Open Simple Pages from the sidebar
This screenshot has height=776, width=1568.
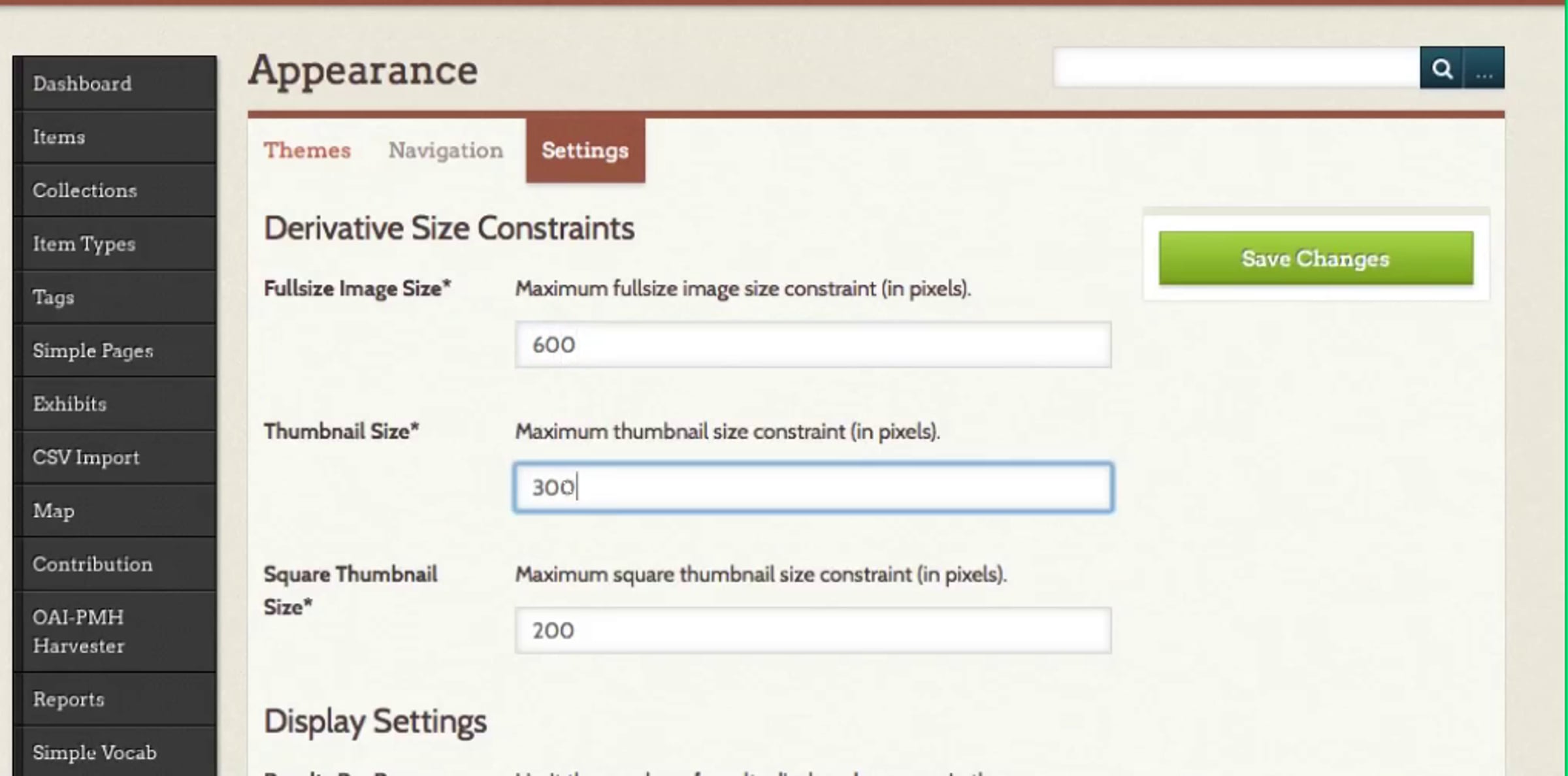[115, 351]
